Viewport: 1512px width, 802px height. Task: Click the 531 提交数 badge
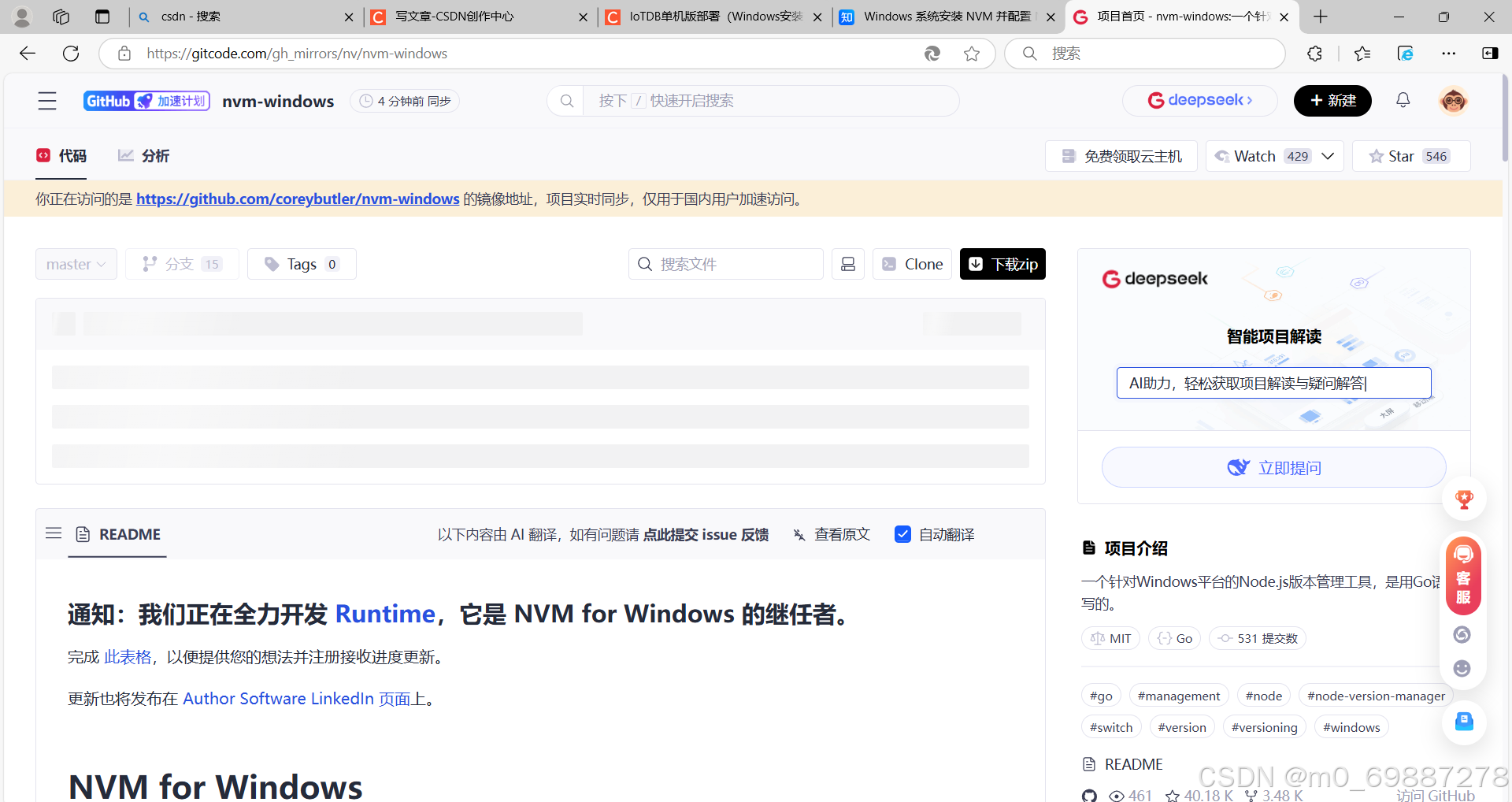[1258, 638]
